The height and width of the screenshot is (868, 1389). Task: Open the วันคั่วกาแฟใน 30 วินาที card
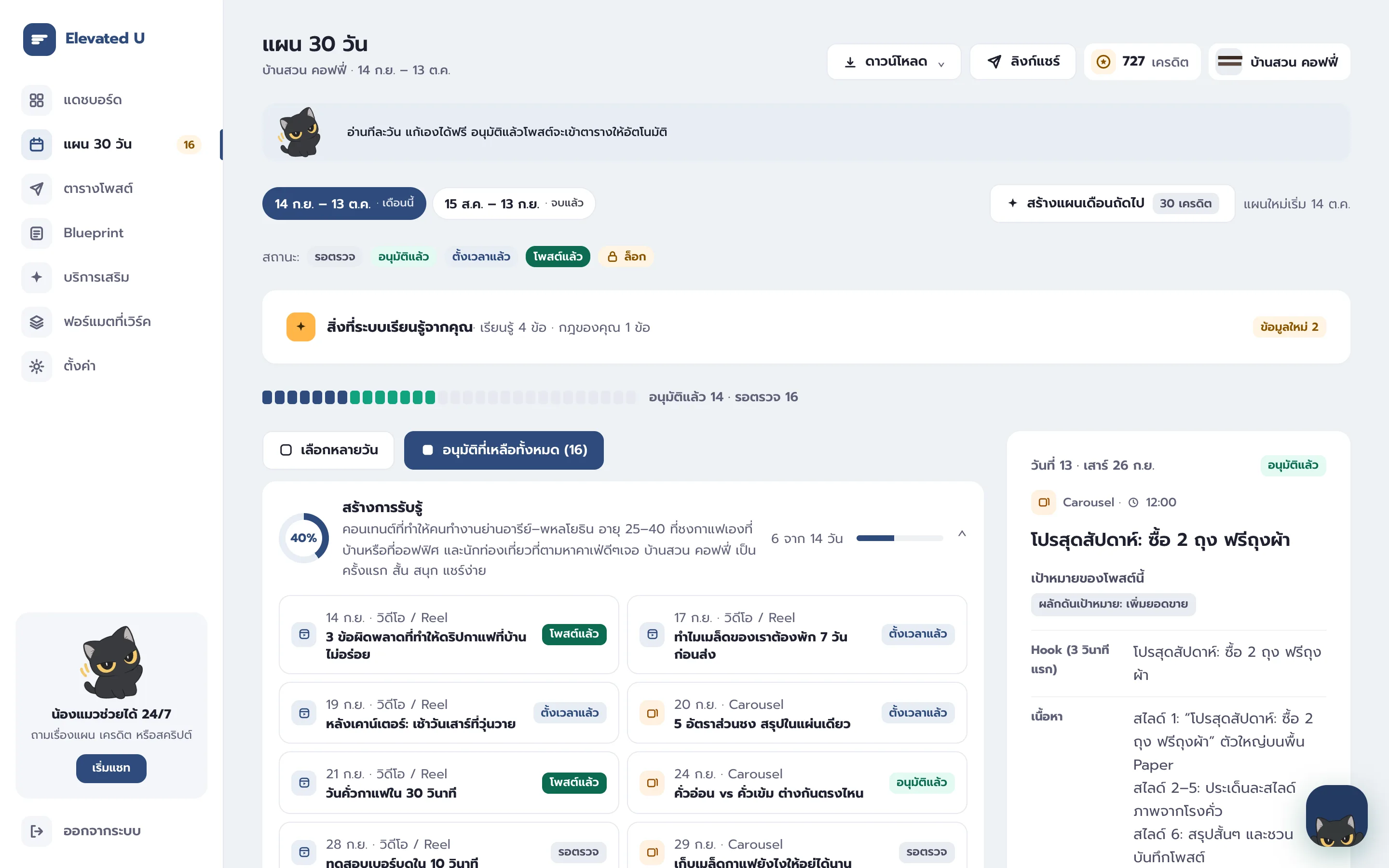449,783
